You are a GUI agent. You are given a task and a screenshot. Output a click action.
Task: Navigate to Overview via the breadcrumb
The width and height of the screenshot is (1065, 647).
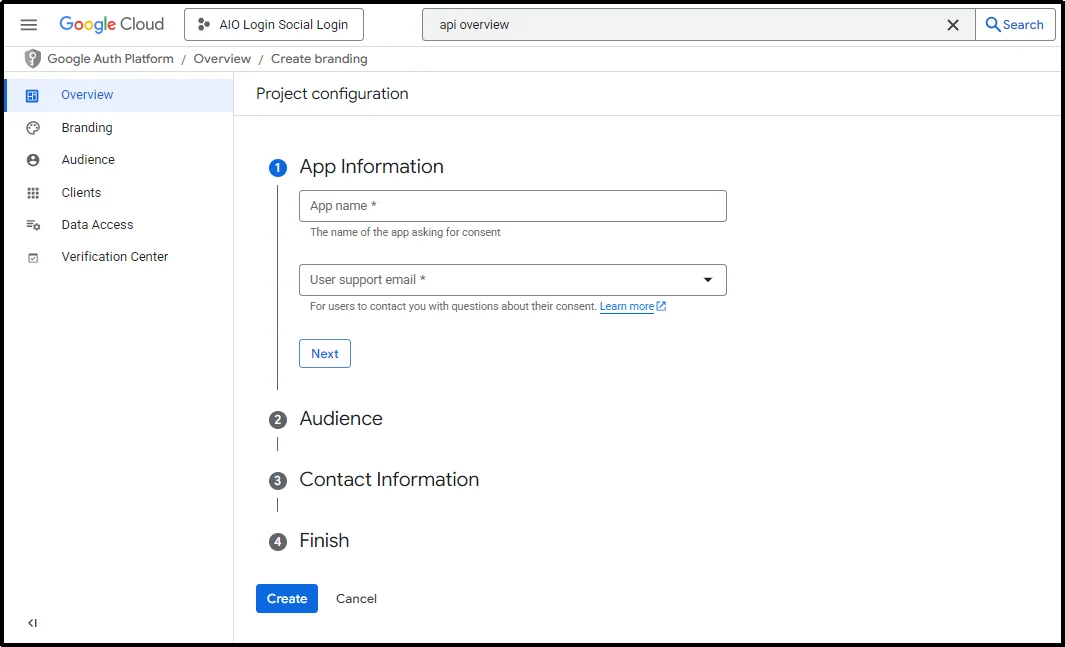pyautogui.click(x=222, y=58)
